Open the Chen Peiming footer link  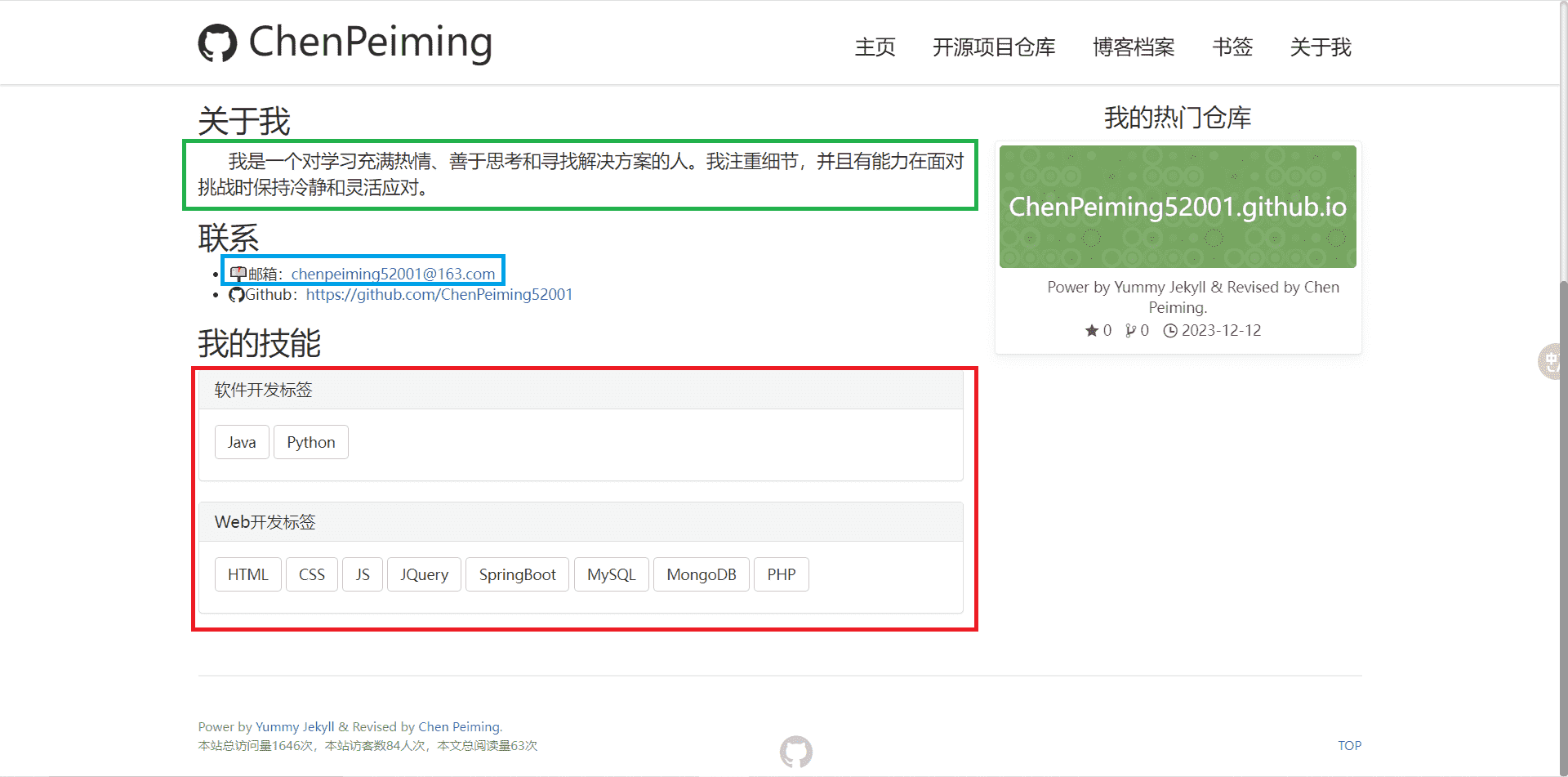point(459,727)
